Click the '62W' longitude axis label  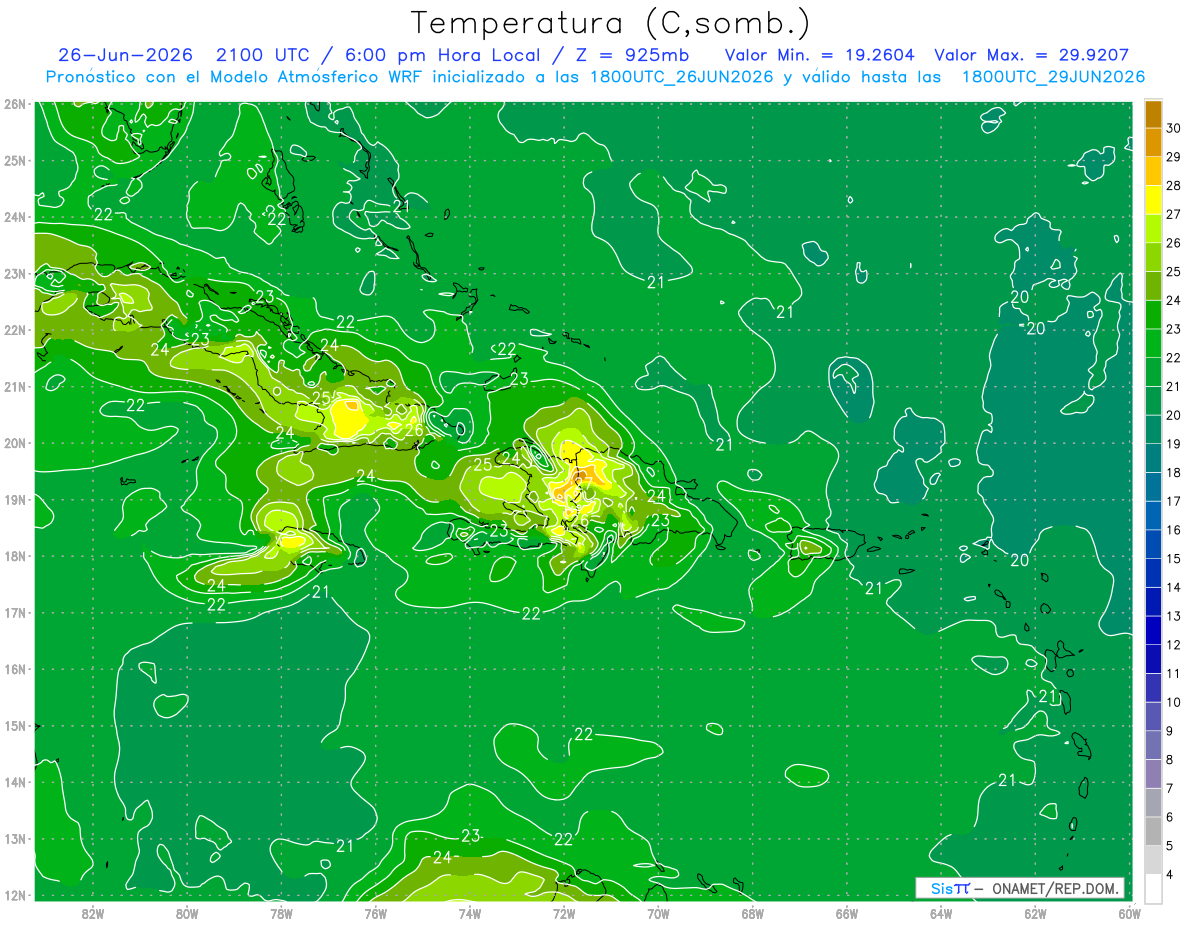click(1035, 913)
